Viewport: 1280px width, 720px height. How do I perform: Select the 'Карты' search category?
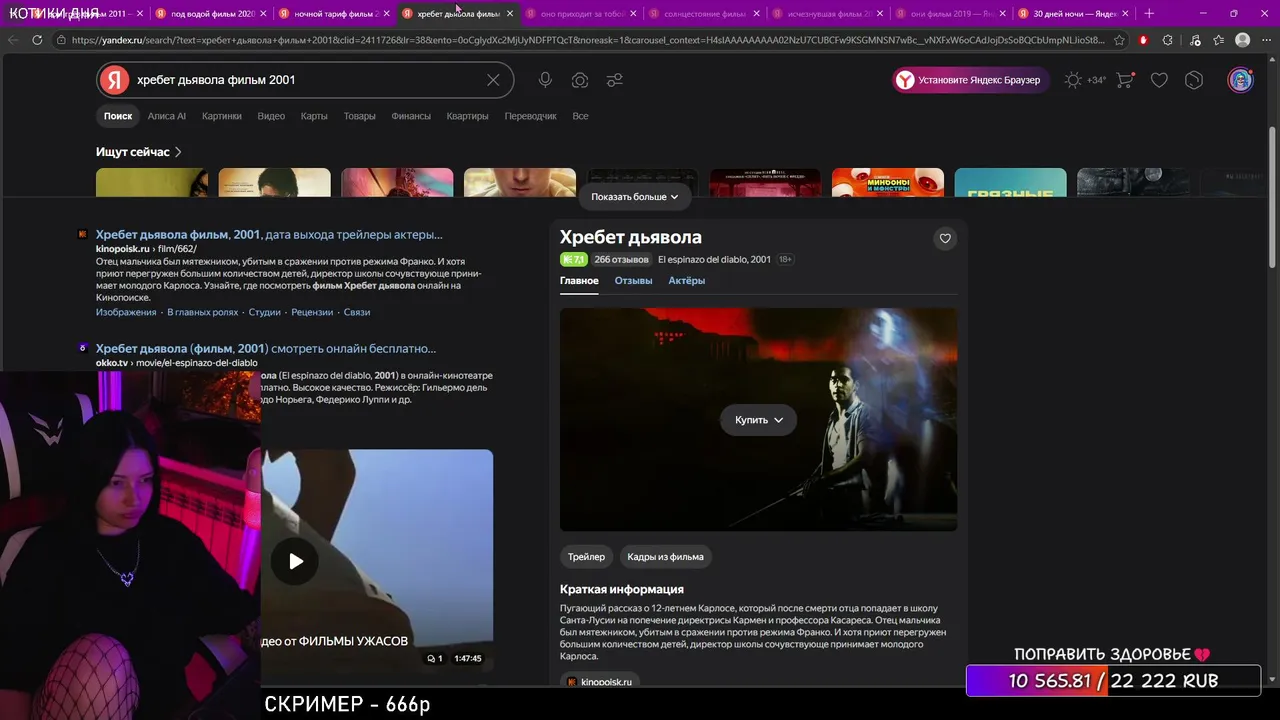[314, 116]
